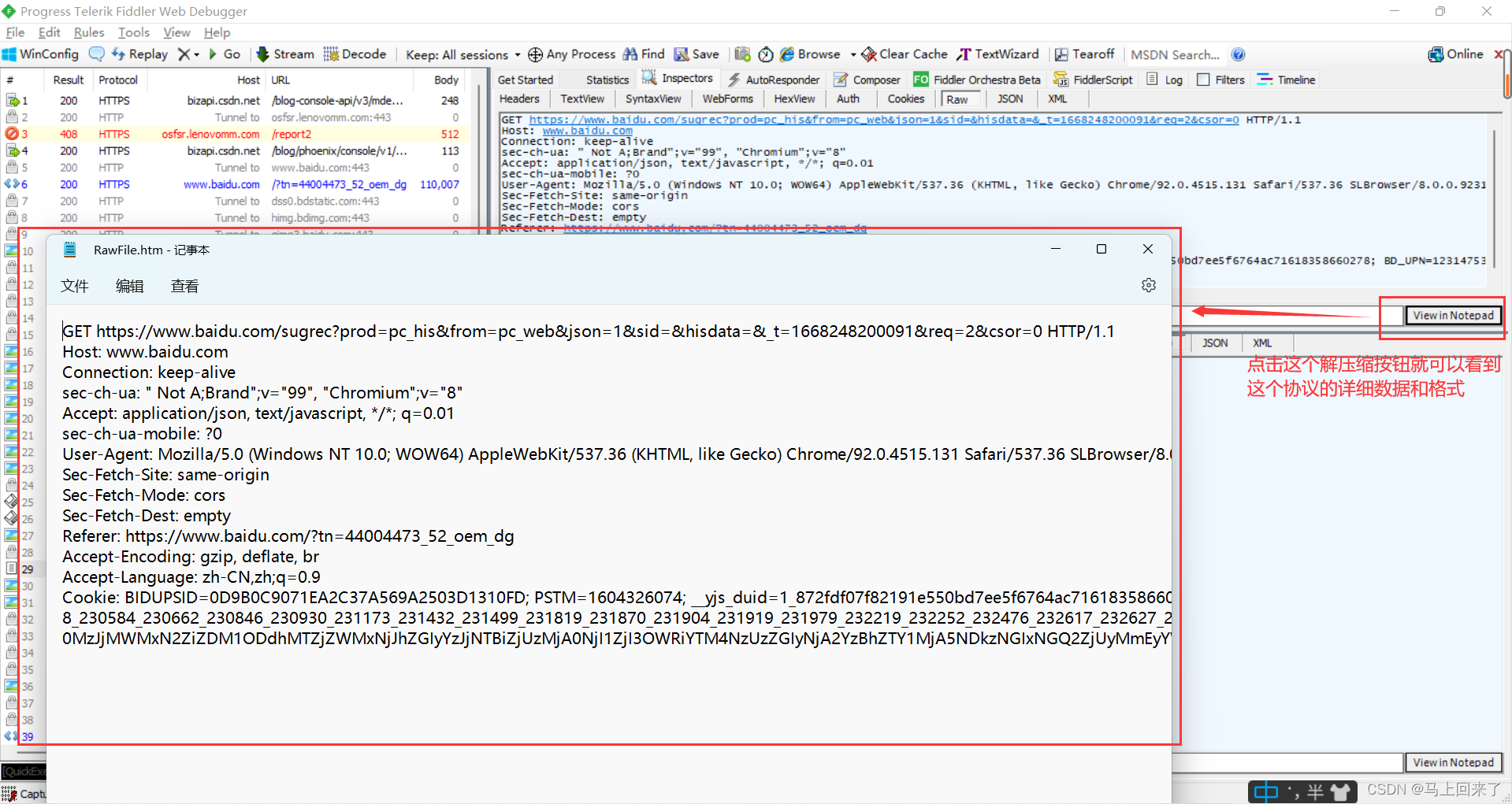
Task: Open the Rules menu
Action: pyautogui.click(x=89, y=32)
